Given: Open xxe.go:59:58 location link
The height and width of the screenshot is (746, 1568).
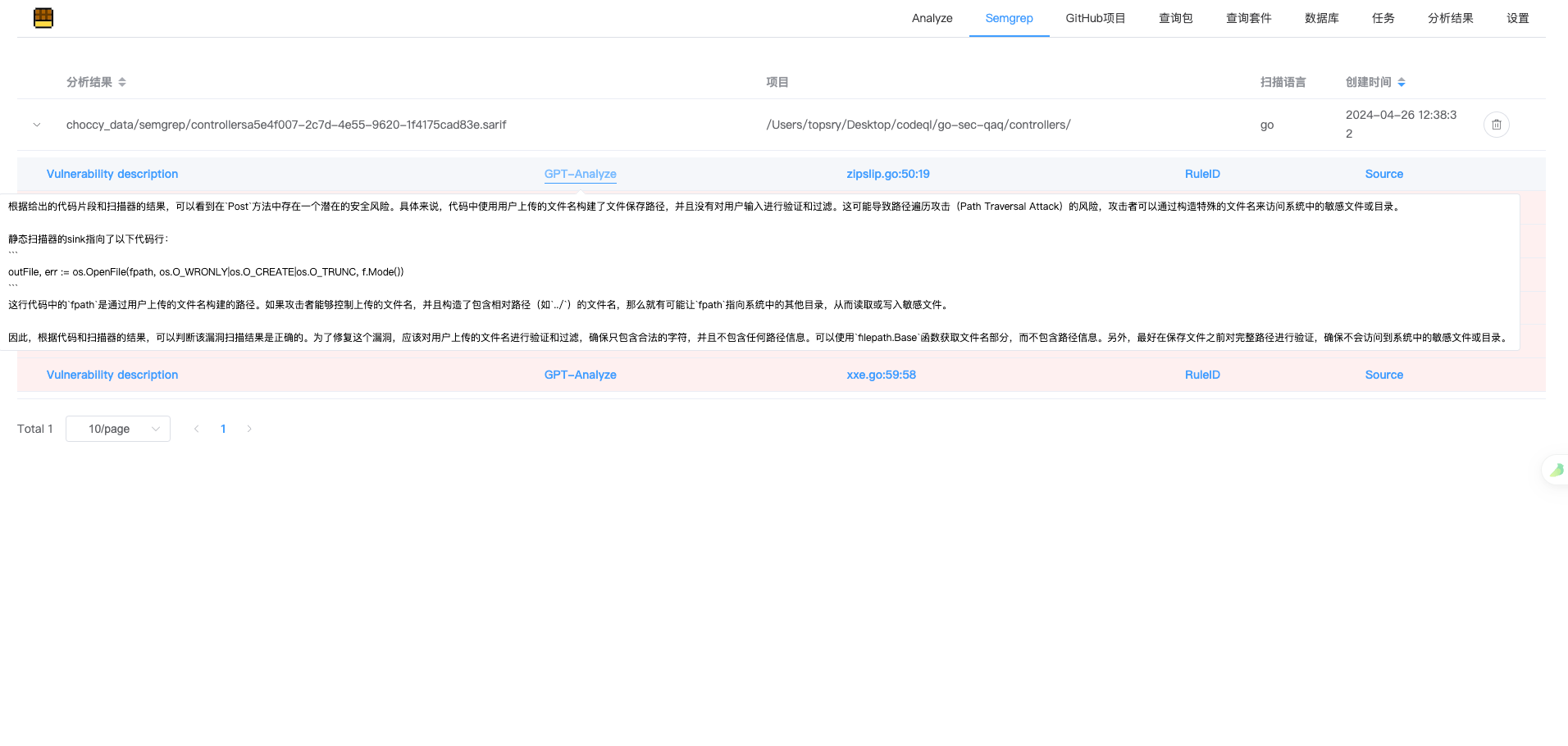Looking at the screenshot, I should click(882, 375).
